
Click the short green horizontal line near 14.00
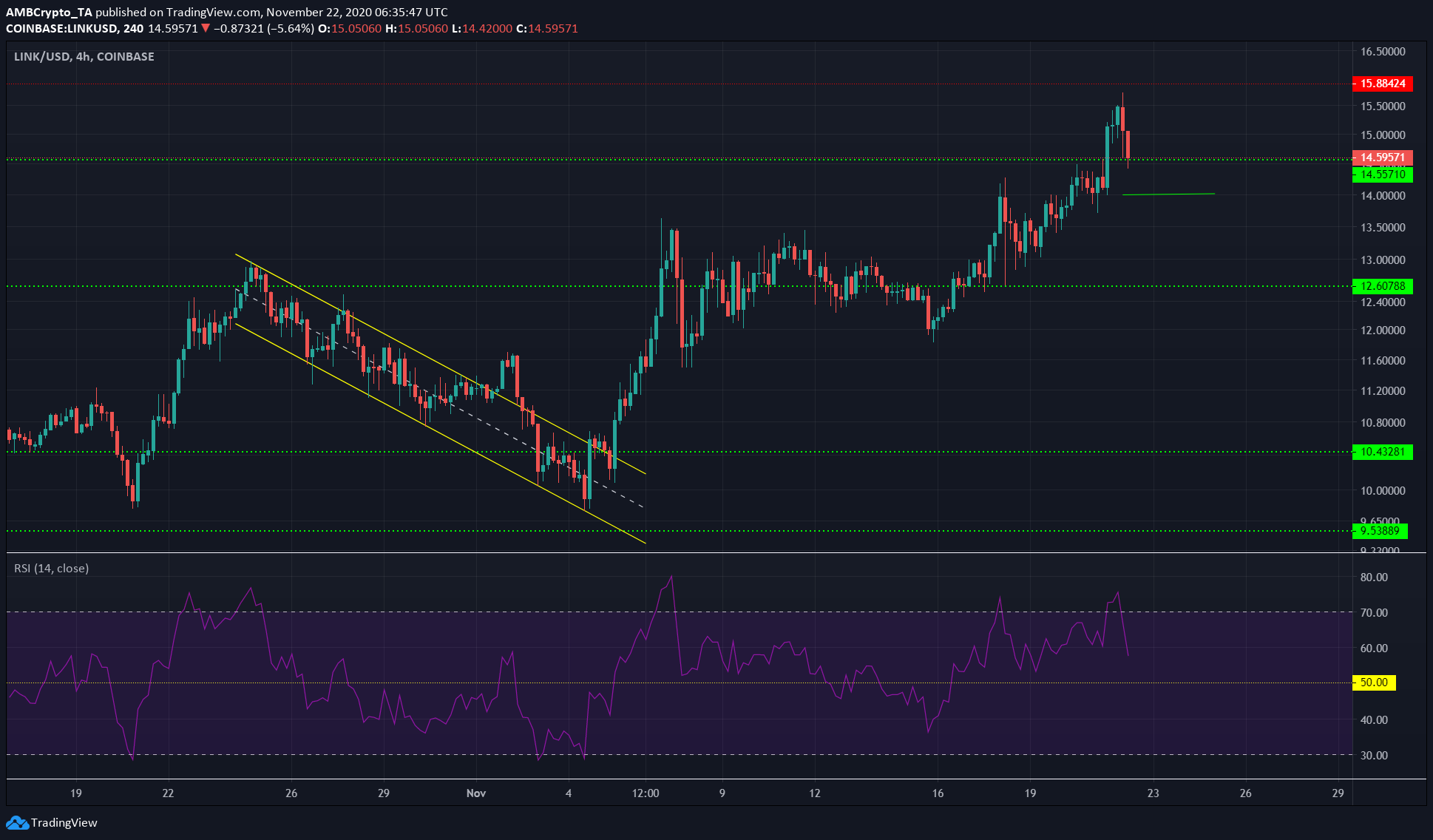(x=1168, y=194)
